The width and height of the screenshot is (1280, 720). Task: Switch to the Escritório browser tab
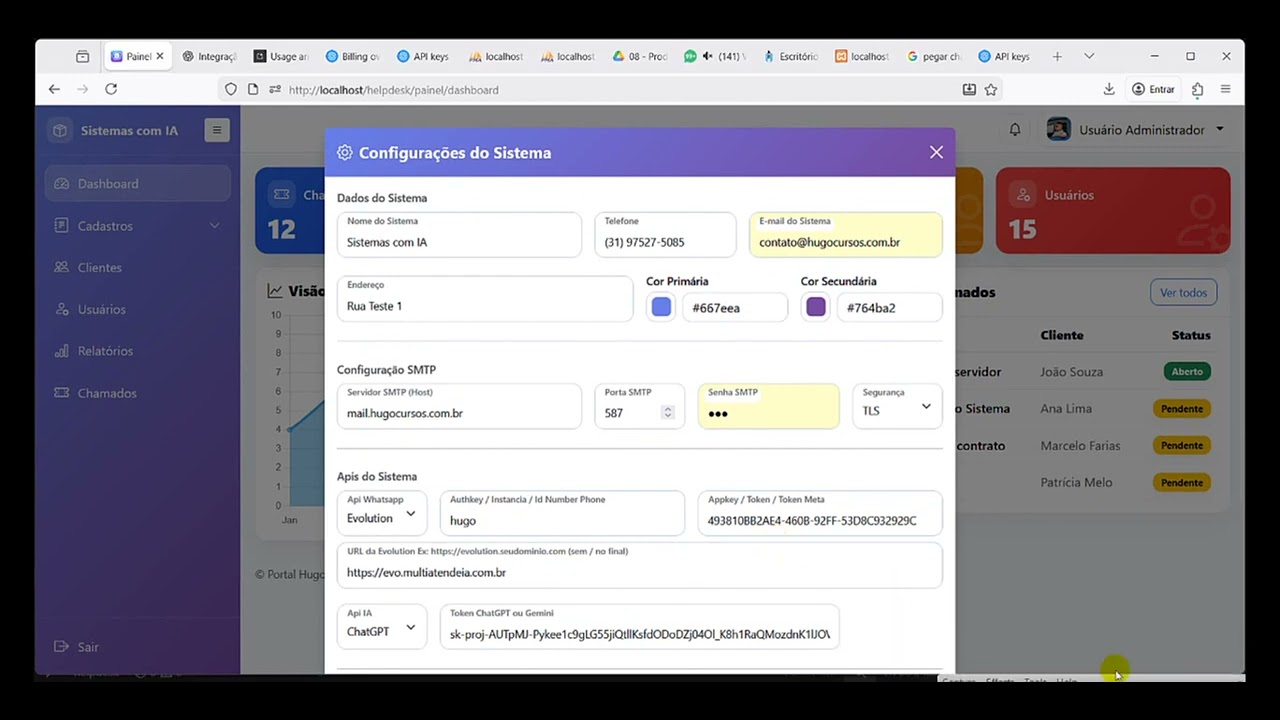pos(790,57)
